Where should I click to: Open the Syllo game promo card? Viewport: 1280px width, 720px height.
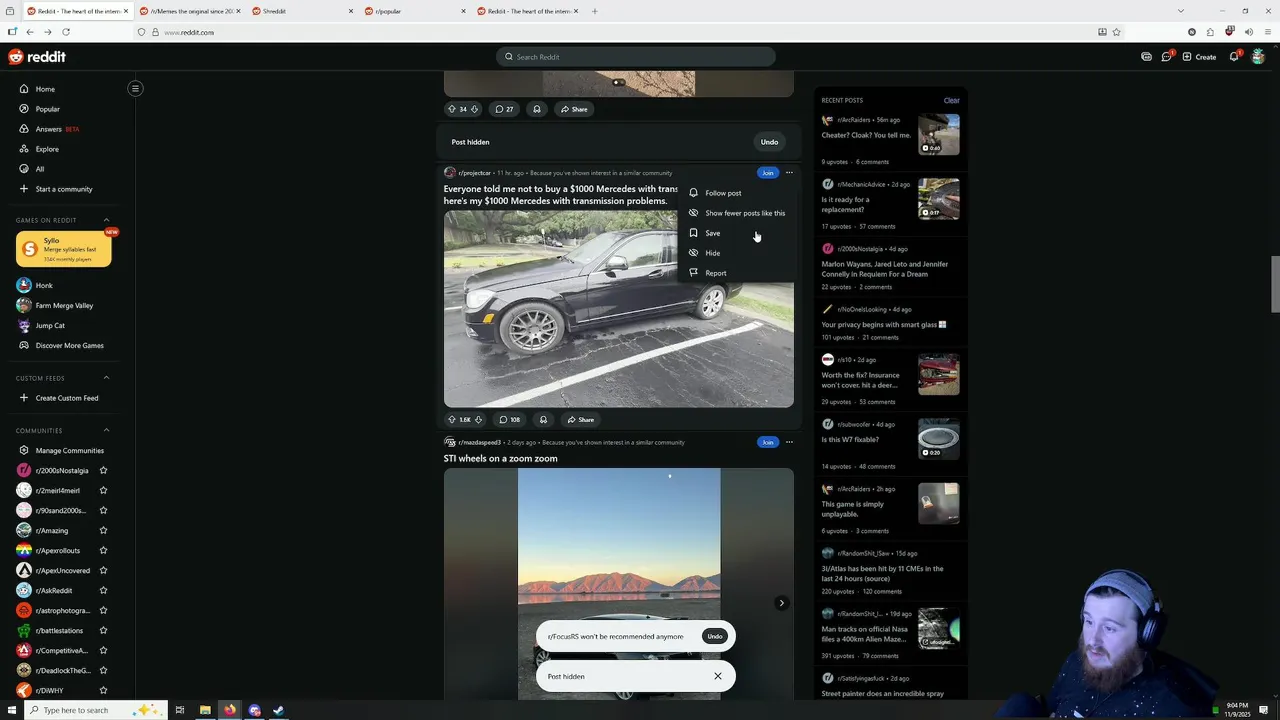(64, 249)
